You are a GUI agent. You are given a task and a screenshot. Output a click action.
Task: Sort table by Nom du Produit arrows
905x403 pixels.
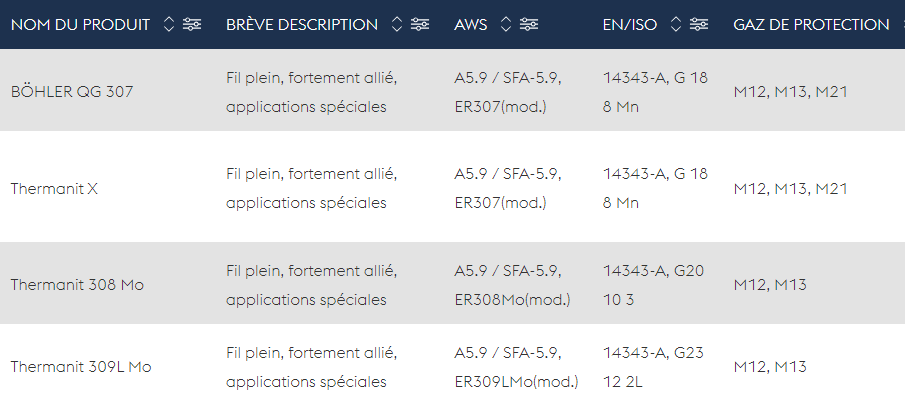pos(169,24)
